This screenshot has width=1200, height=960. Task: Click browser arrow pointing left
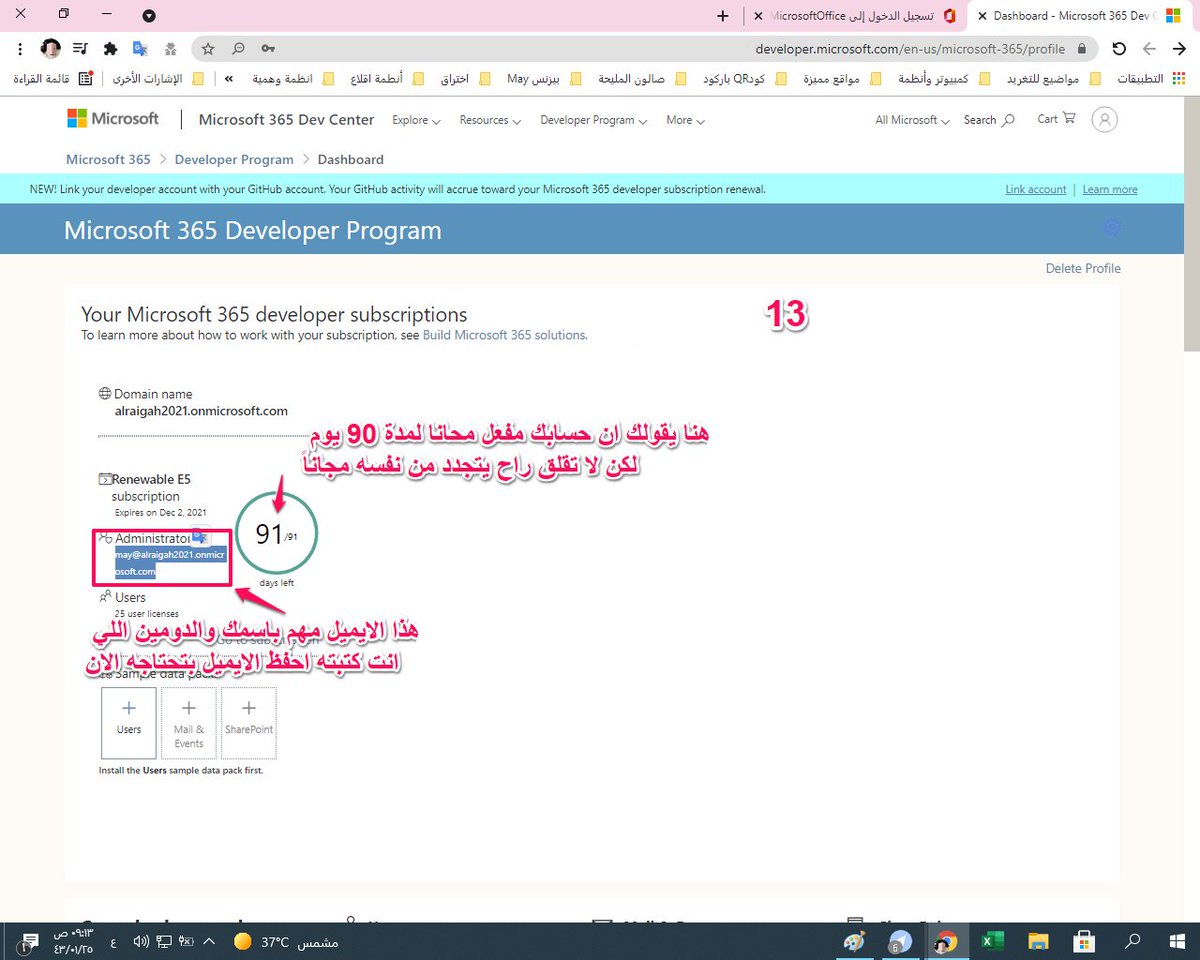[1149, 48]
